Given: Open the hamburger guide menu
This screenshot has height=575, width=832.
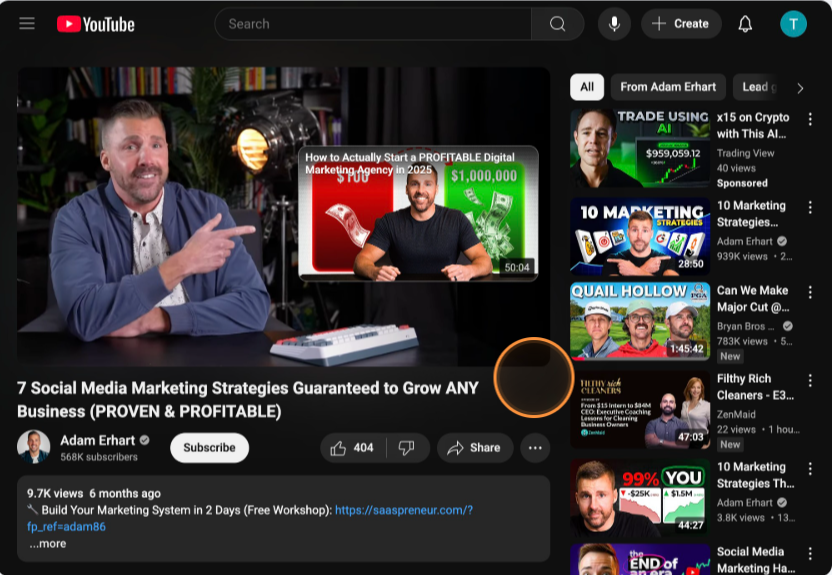Looking at the screenshot, I should pos(27,24).
